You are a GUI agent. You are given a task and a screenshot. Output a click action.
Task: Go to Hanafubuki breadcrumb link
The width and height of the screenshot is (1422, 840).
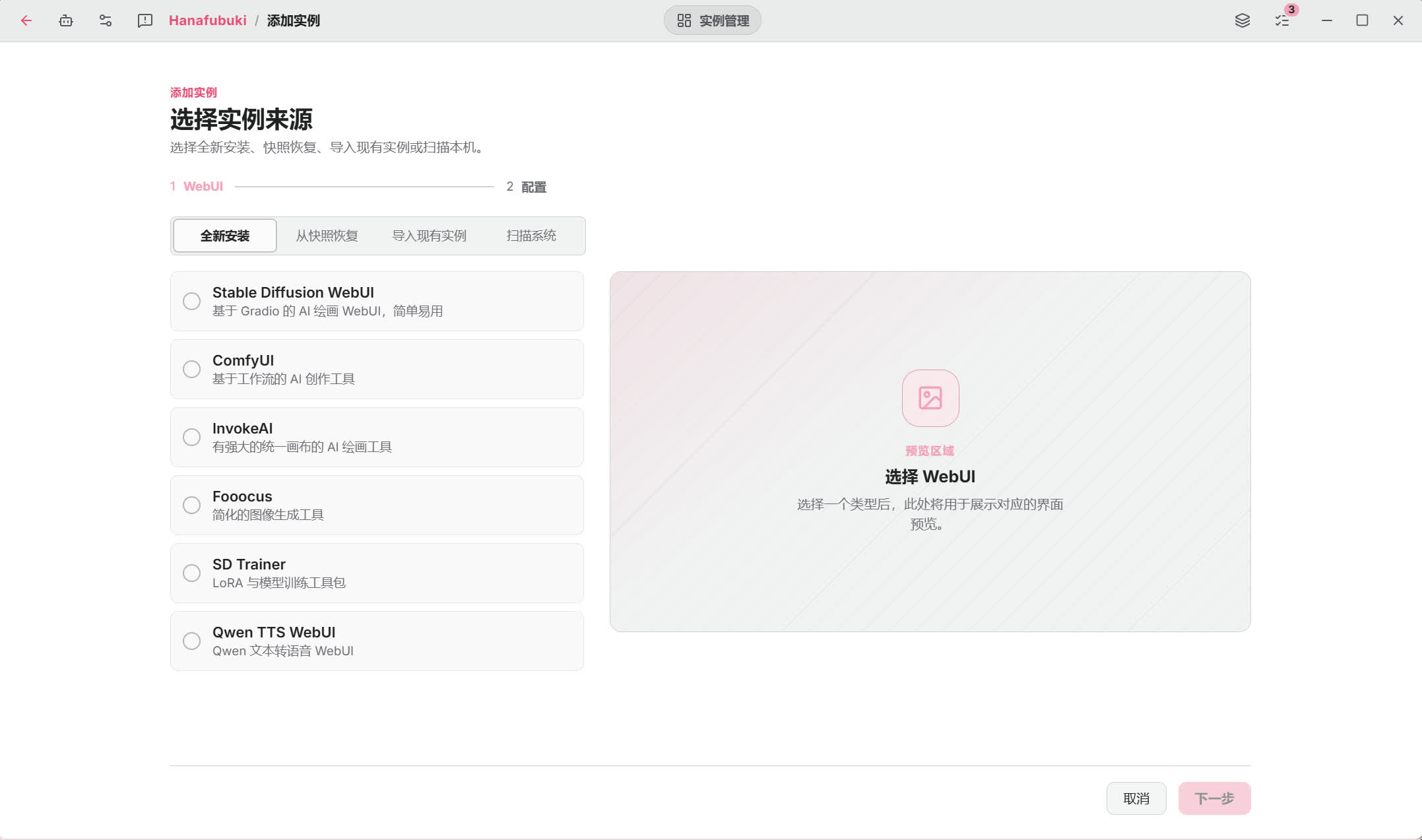pyautogui.click(x=208, y=20)
